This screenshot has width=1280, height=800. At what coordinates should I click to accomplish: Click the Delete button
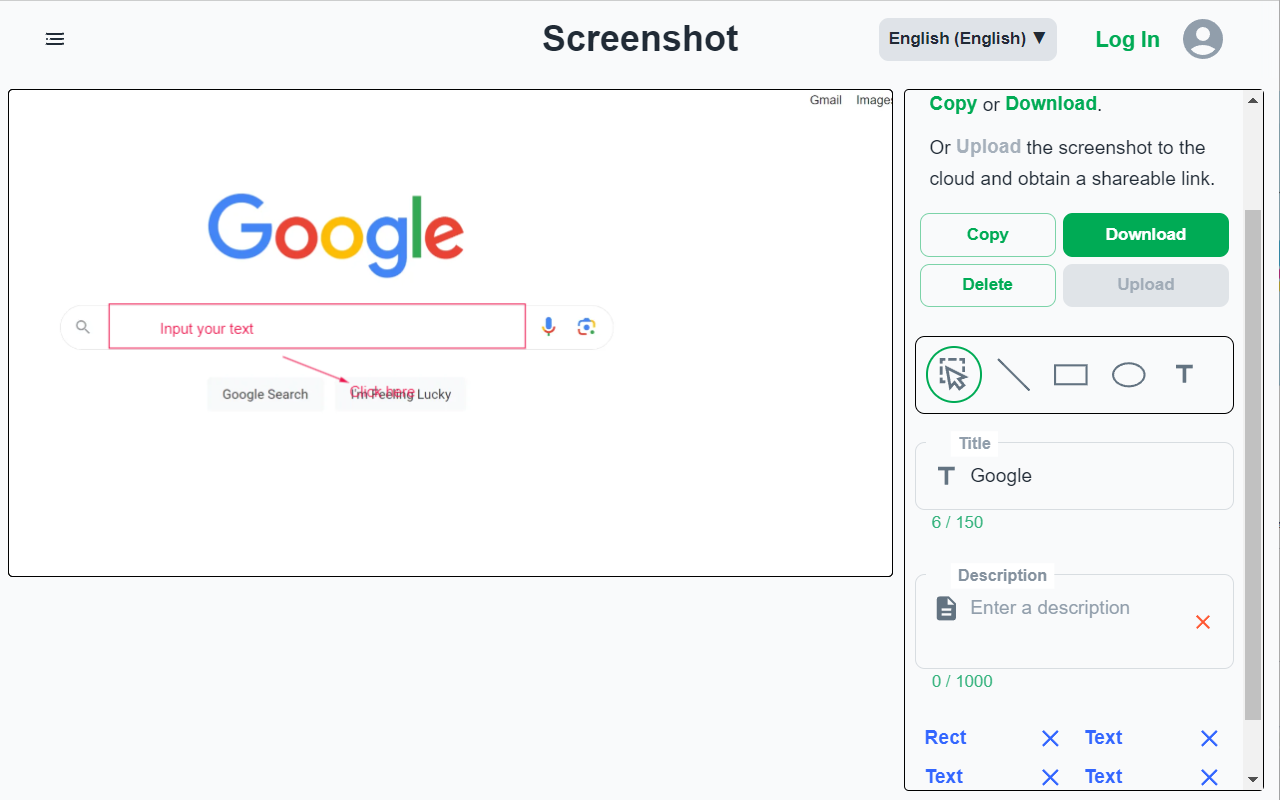(987, 285)
